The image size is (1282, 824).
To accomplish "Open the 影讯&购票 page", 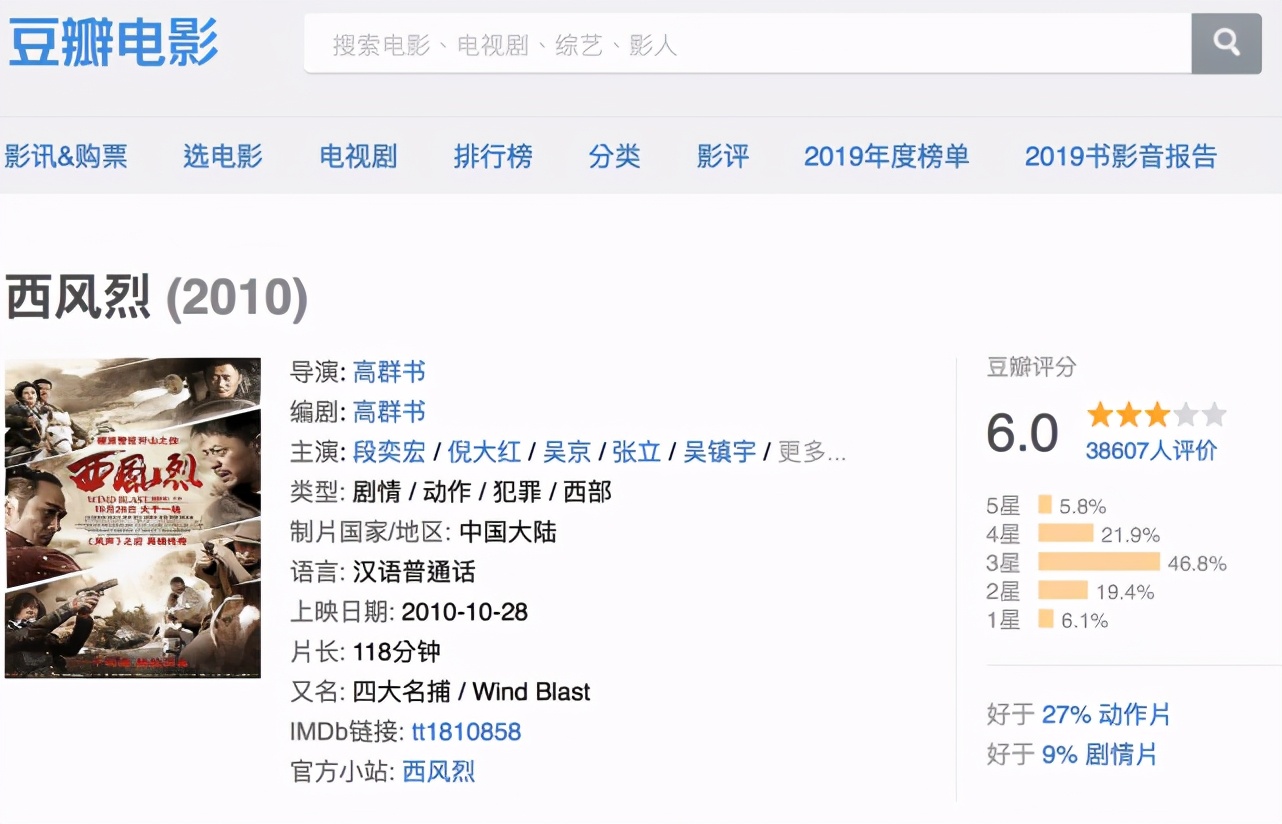I will pyautogui.click(x=67, y=156).
